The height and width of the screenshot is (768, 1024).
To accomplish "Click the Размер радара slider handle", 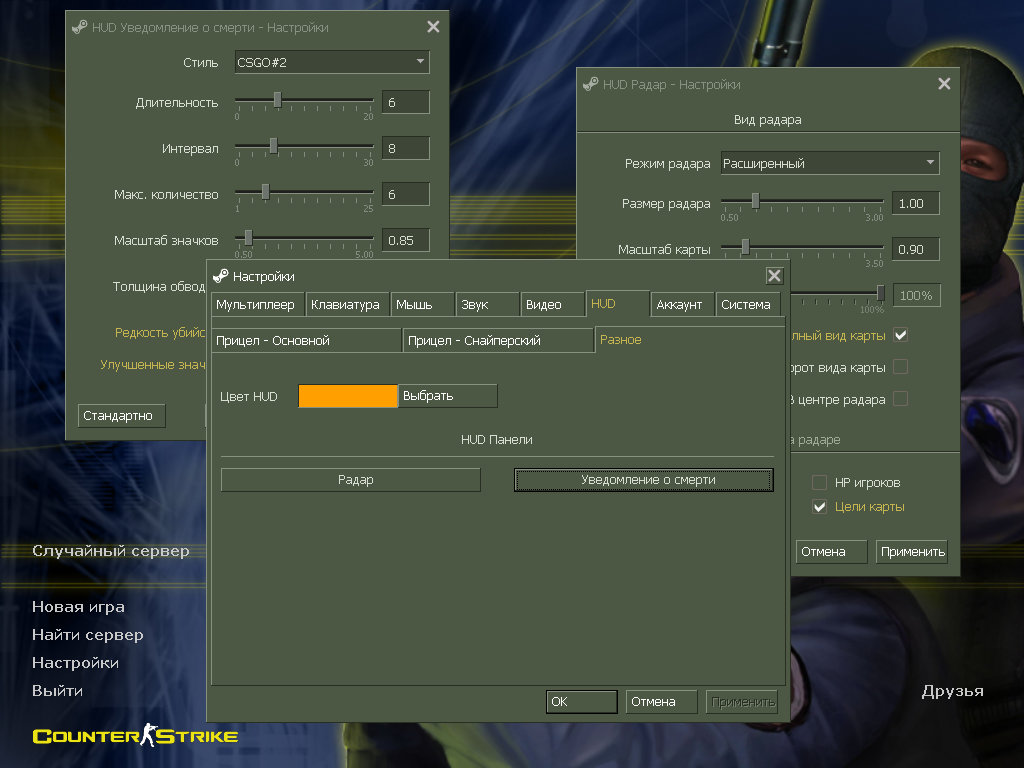I will coord(755,201).
